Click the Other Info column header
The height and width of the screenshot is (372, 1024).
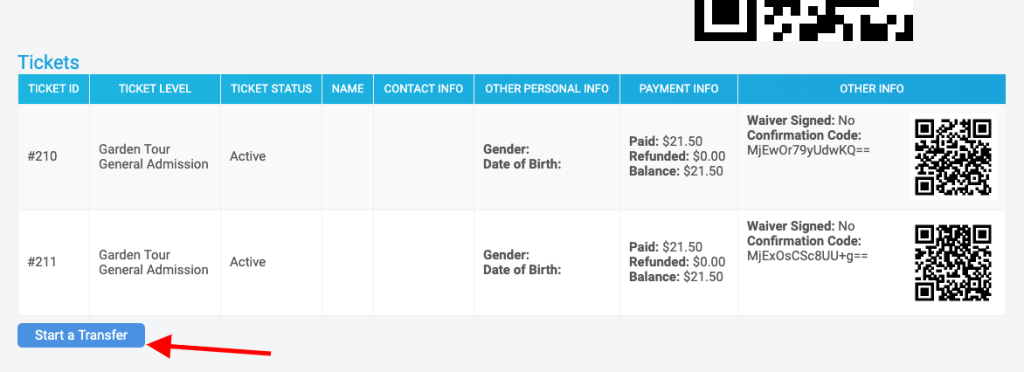click(x=872, y=89)
